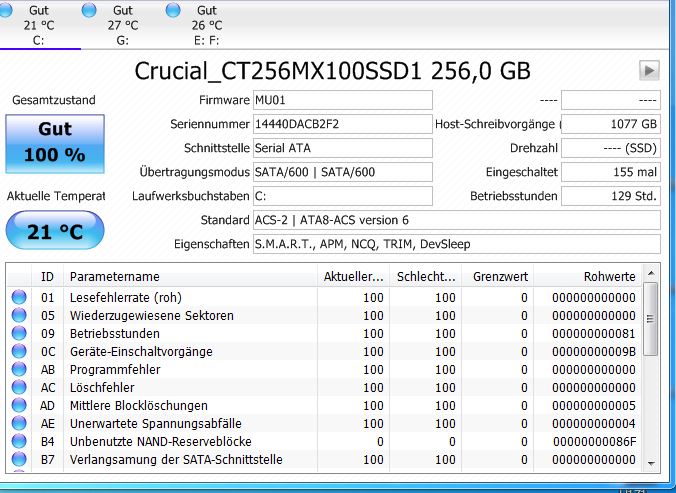
Task: Click the Gut 100 % health status button
Action: [x=55, y=144]
